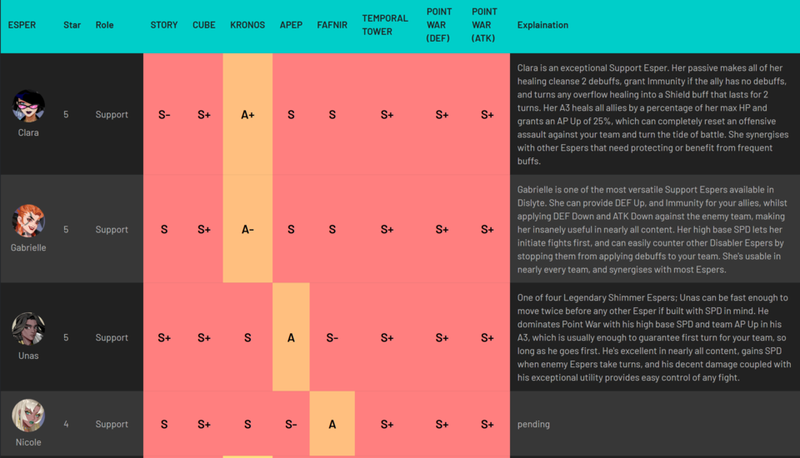Select the FAFNIR column header

(332, 25)
